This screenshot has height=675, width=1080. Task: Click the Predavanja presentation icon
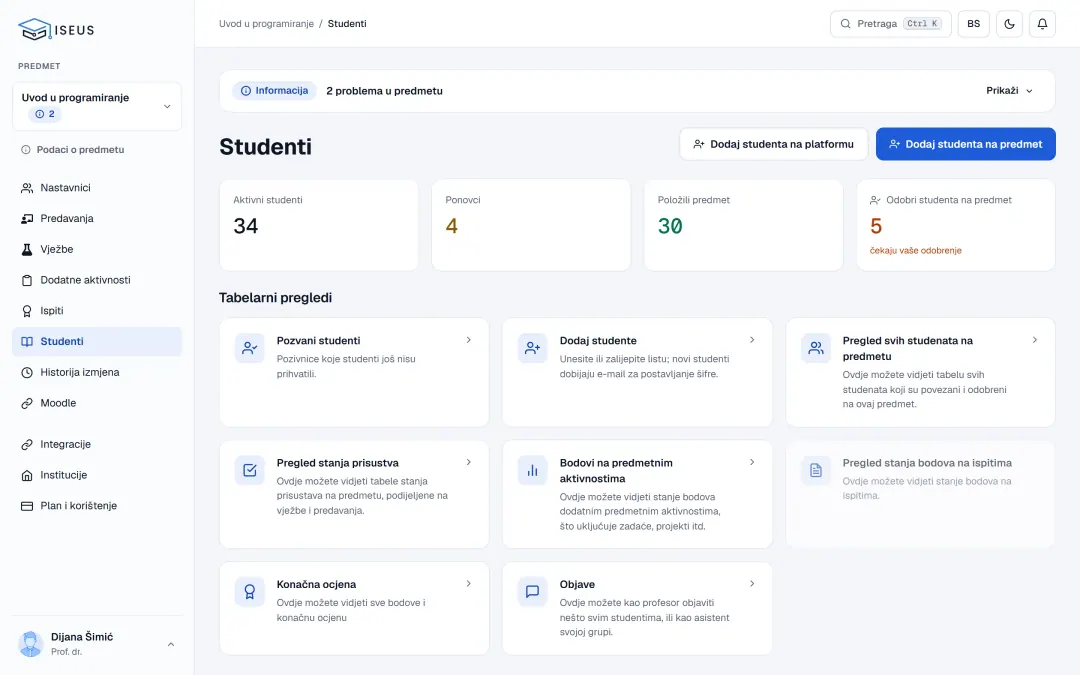coord(27,218)
